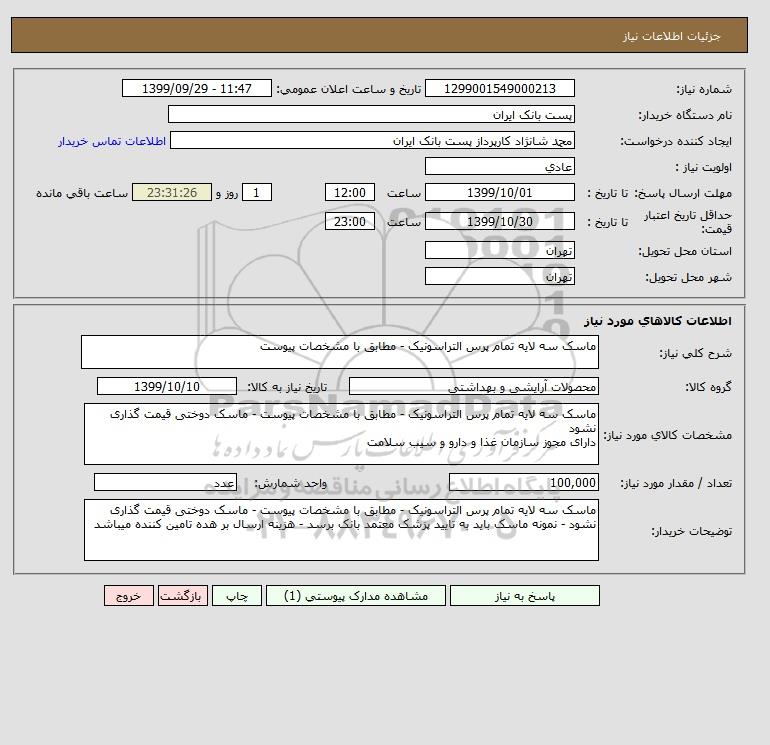Click the label 'اولویت نیاز :'
The width and height of the screenshot is (770, 745).
tap(704, 167)
